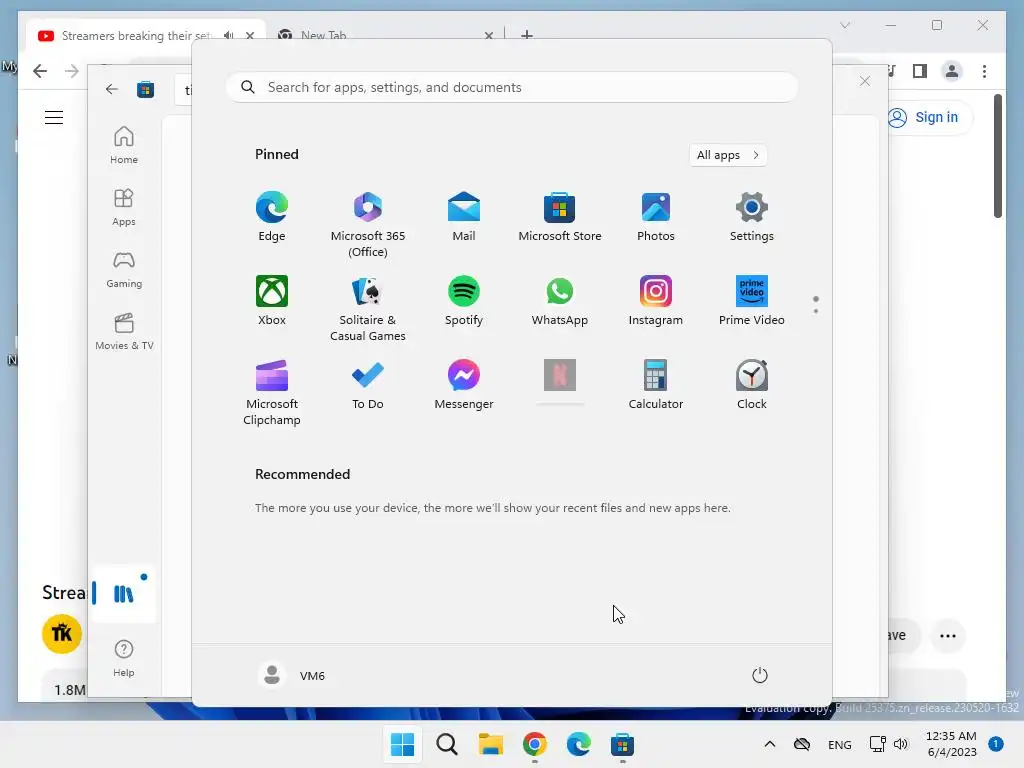
Task: Open Edge from pinned apps
Action: [x=272, y=217]
